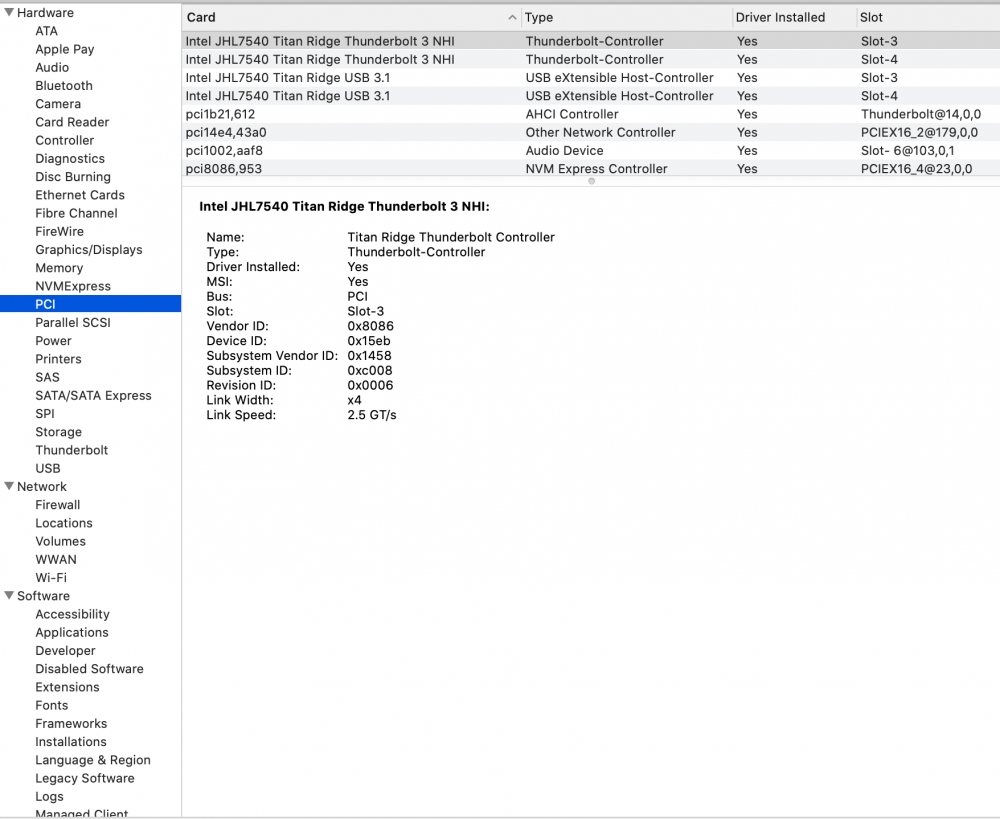This screenshot has width=1000, height=819.
Task: Select SAS in the sidebar
Action: point(47,377)
